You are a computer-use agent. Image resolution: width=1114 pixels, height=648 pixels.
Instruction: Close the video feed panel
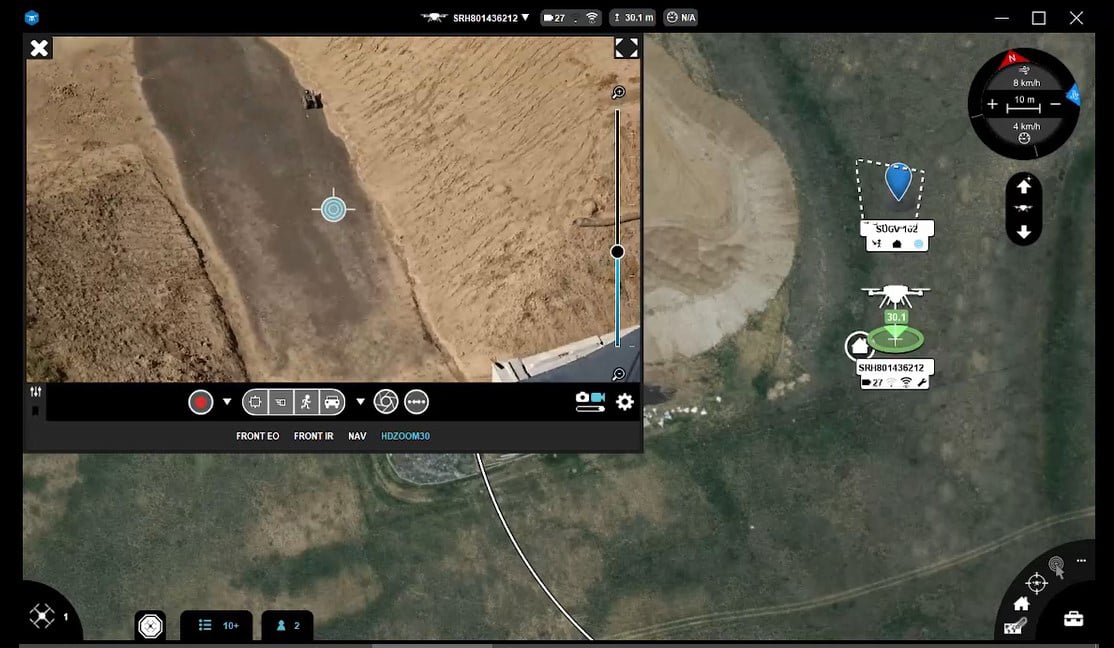pos(39,48)
